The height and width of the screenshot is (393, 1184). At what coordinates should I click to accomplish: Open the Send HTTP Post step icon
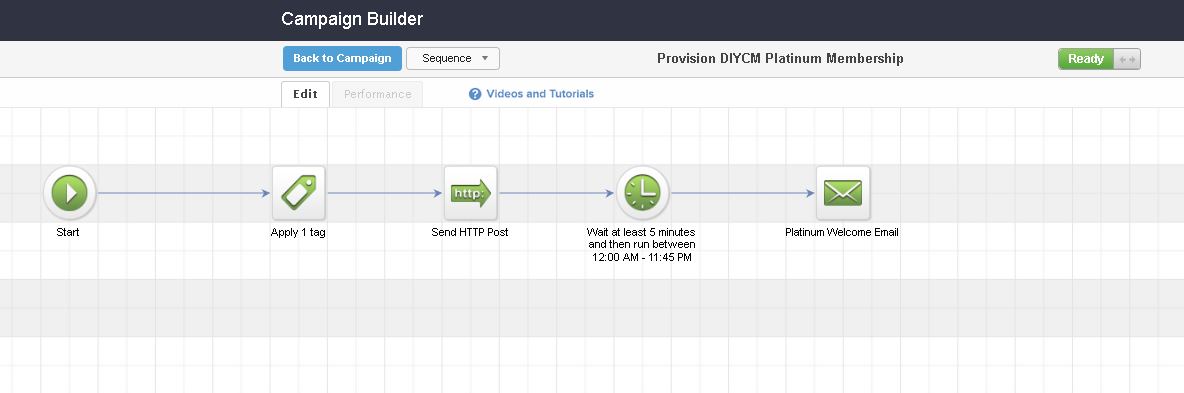pos(470,193)
